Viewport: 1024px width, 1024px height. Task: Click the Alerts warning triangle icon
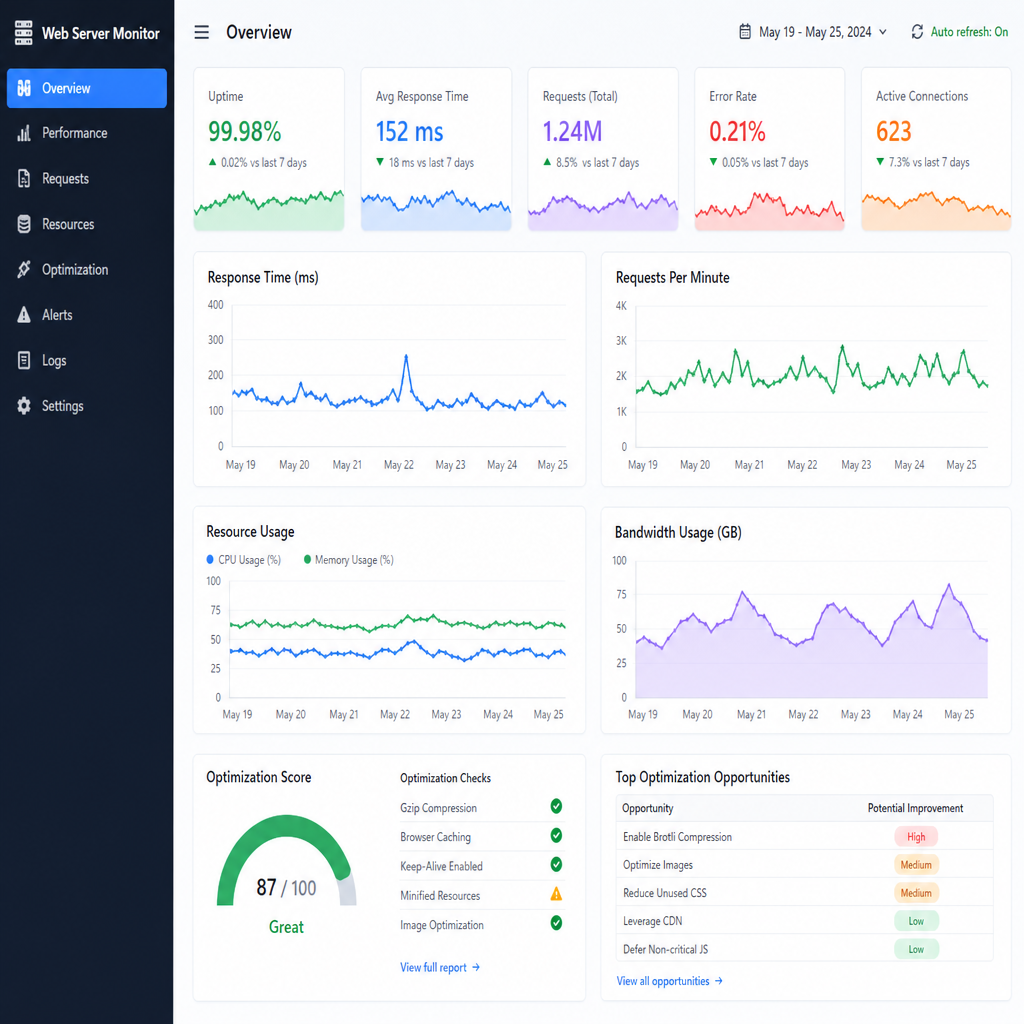[24, 315]
